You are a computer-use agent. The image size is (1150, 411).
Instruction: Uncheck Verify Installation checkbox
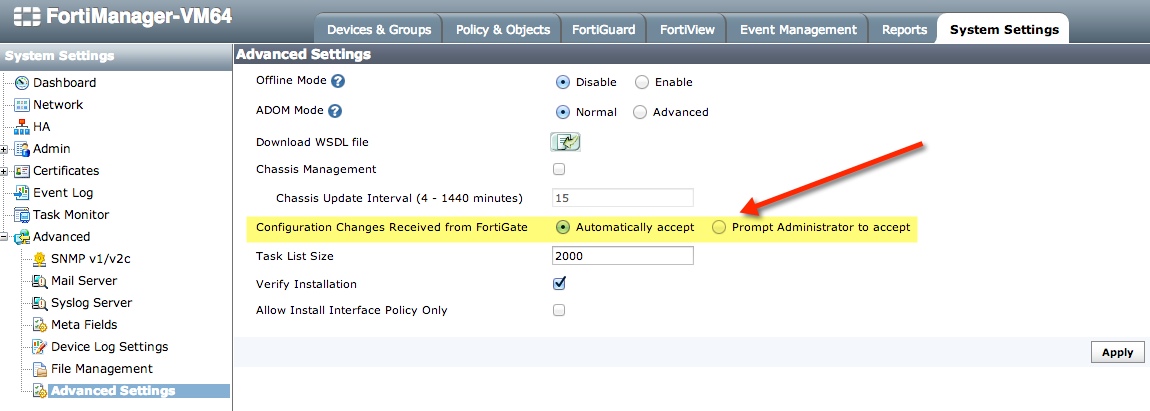point(559,283)
